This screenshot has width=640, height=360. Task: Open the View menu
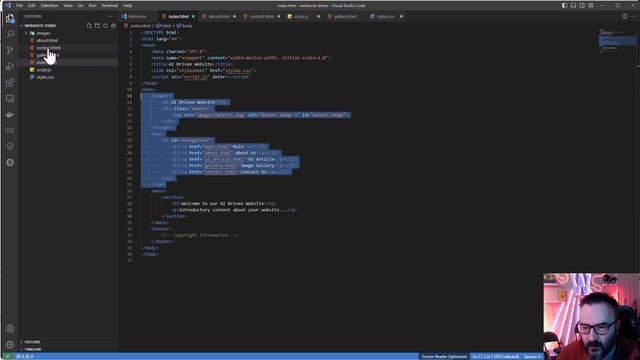[68, 5]
